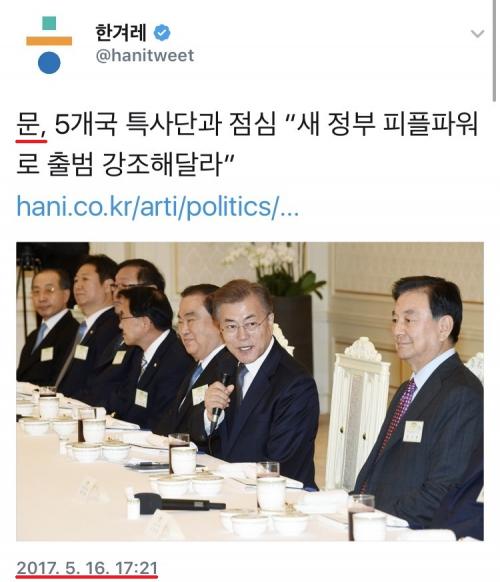Select the headline text 5개국 특사단과 점심
Viewport: 500px width, 582px height.
(x=166, y=125)
